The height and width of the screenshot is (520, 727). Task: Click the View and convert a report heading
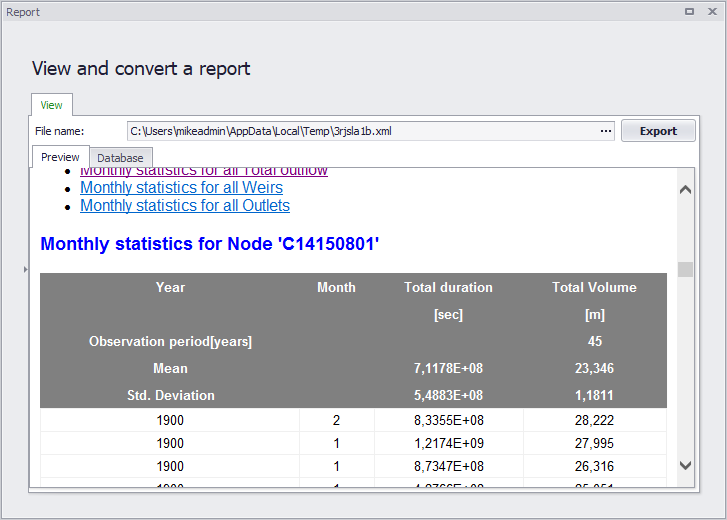[x=141, y=69]
